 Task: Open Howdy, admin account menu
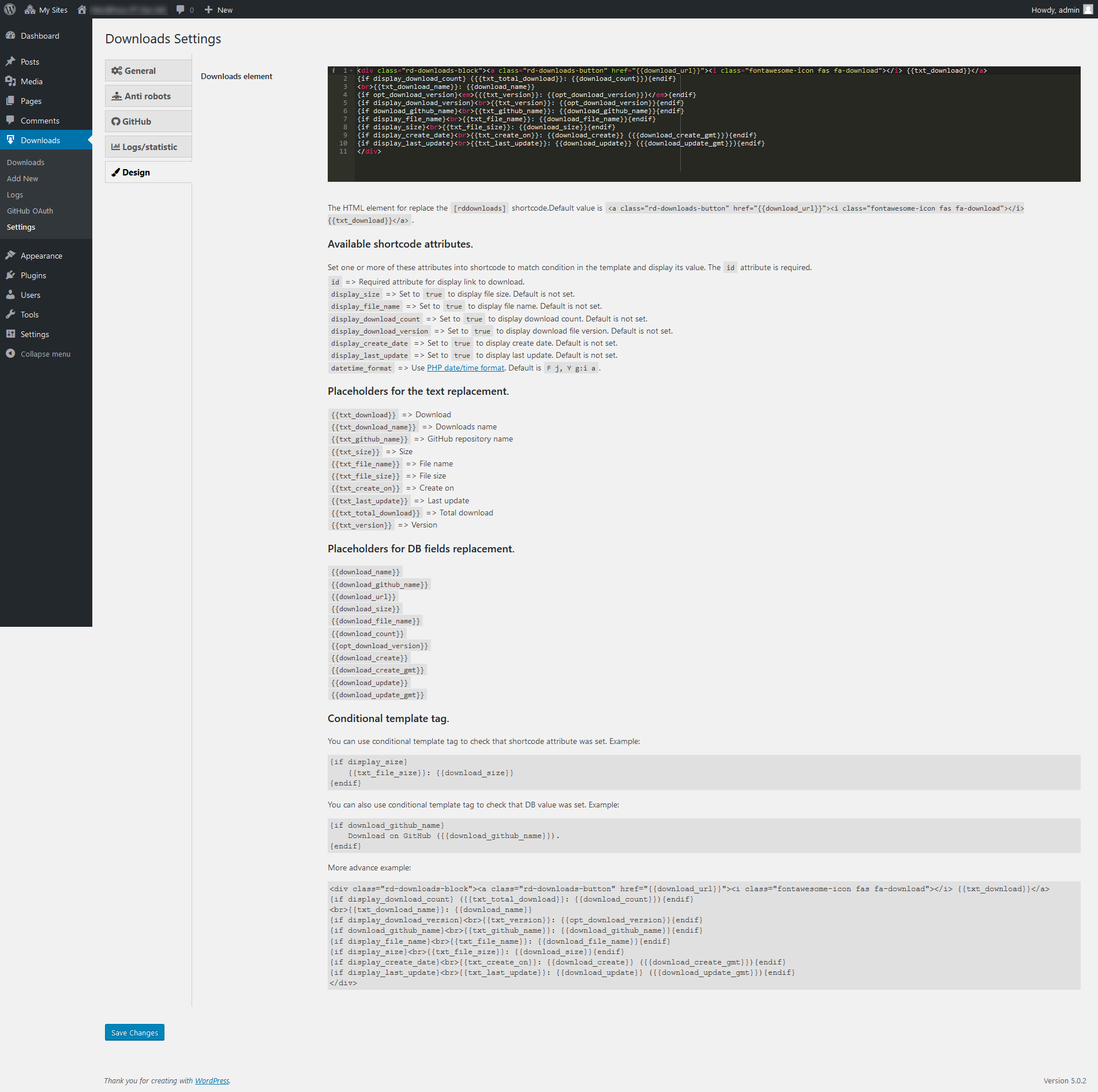(1062, 10)
